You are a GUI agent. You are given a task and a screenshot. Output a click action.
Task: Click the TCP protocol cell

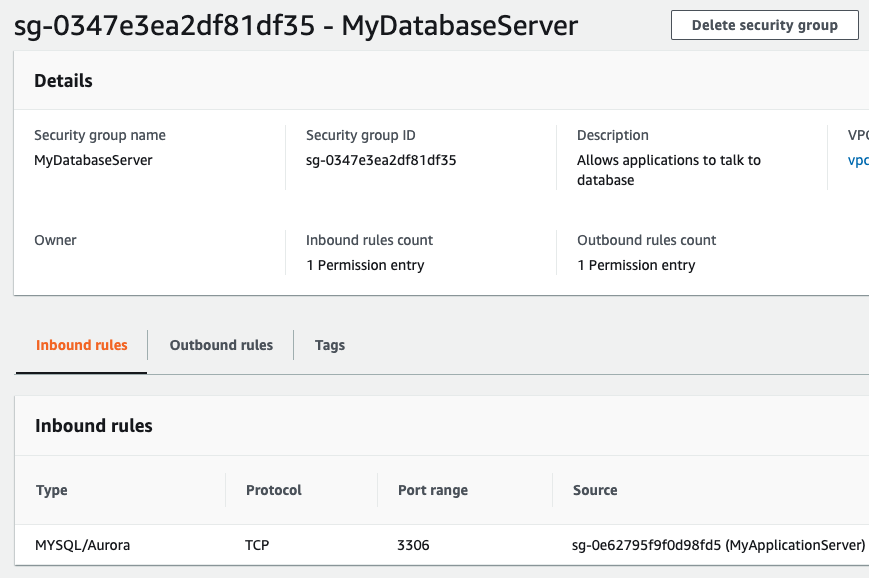(x=257, y=545)
